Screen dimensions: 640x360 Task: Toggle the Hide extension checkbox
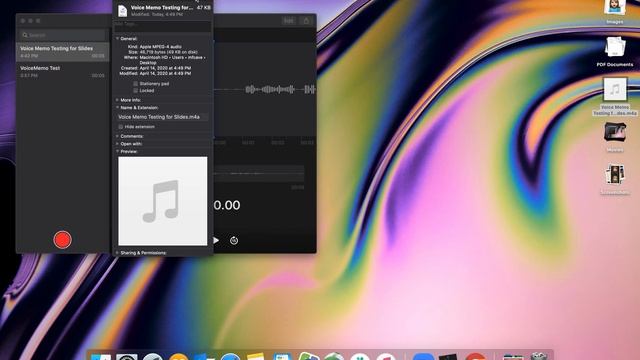tap(121, 127)
